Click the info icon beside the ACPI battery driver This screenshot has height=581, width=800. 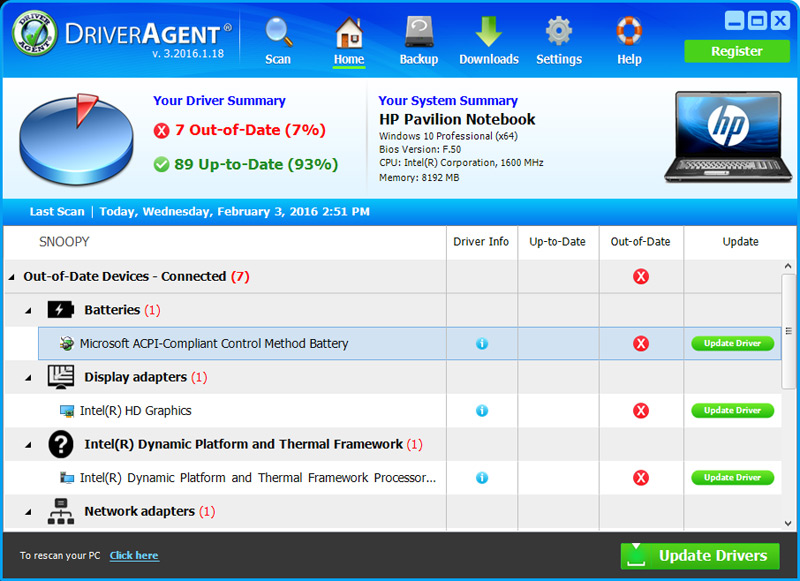(x=481, y=343)
